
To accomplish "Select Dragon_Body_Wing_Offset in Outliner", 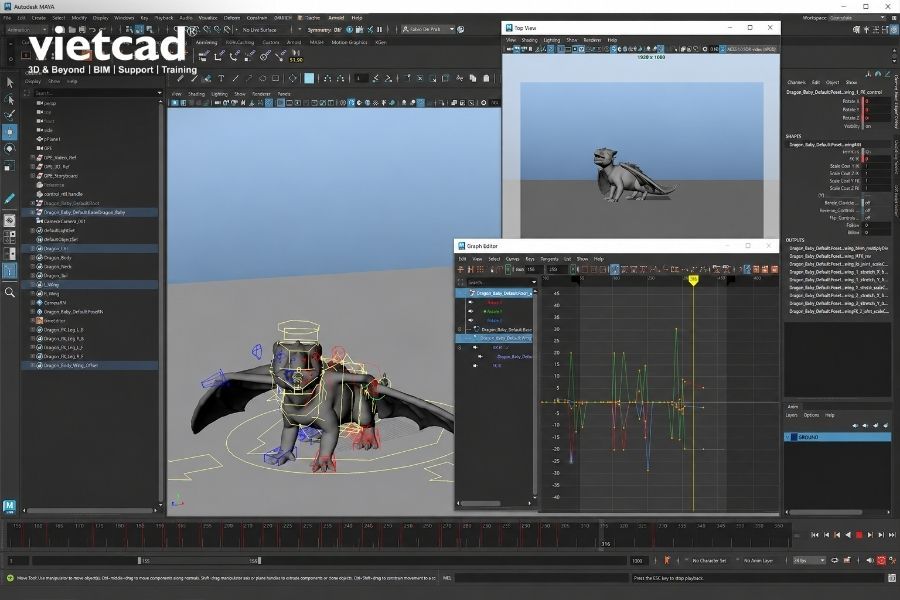I will pyautogui.click(x=91, y=365).
